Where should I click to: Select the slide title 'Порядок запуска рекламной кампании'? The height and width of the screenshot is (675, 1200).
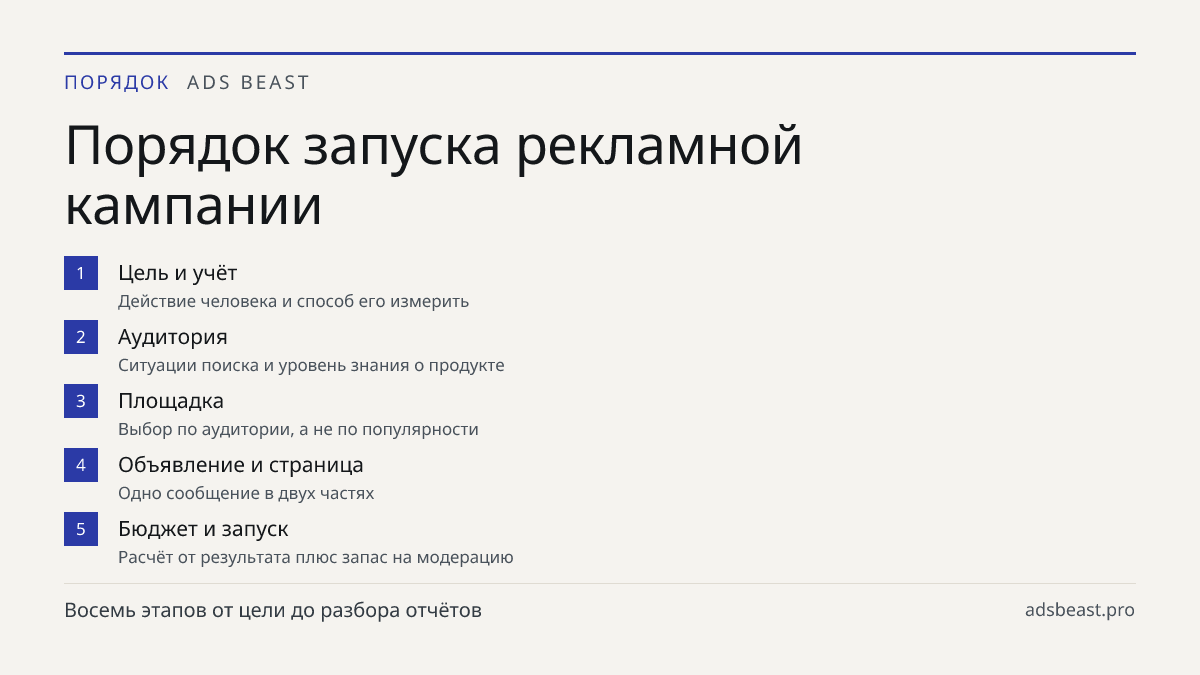tap(434, 176)
